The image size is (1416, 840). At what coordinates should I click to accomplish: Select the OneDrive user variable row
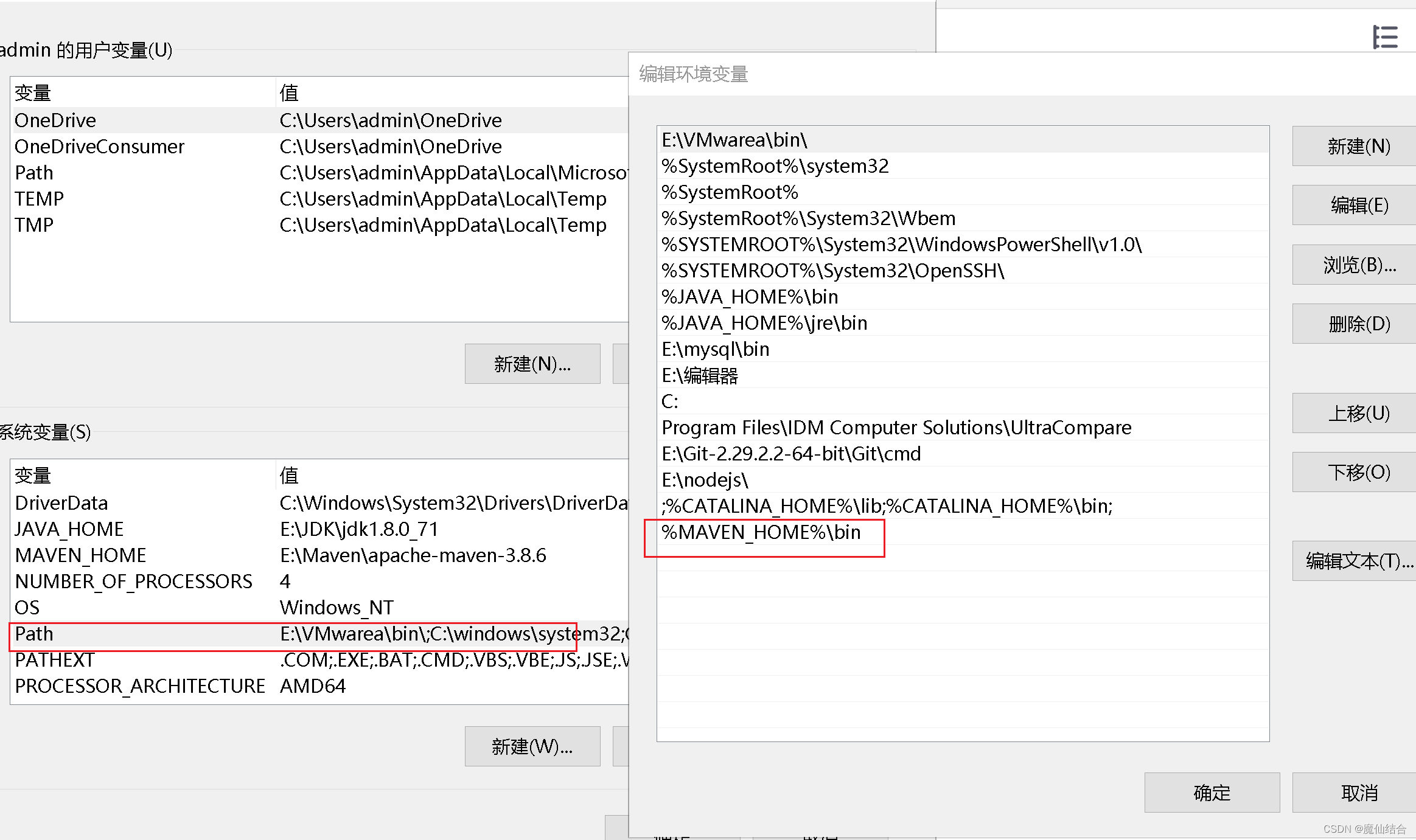coord(319,120)
